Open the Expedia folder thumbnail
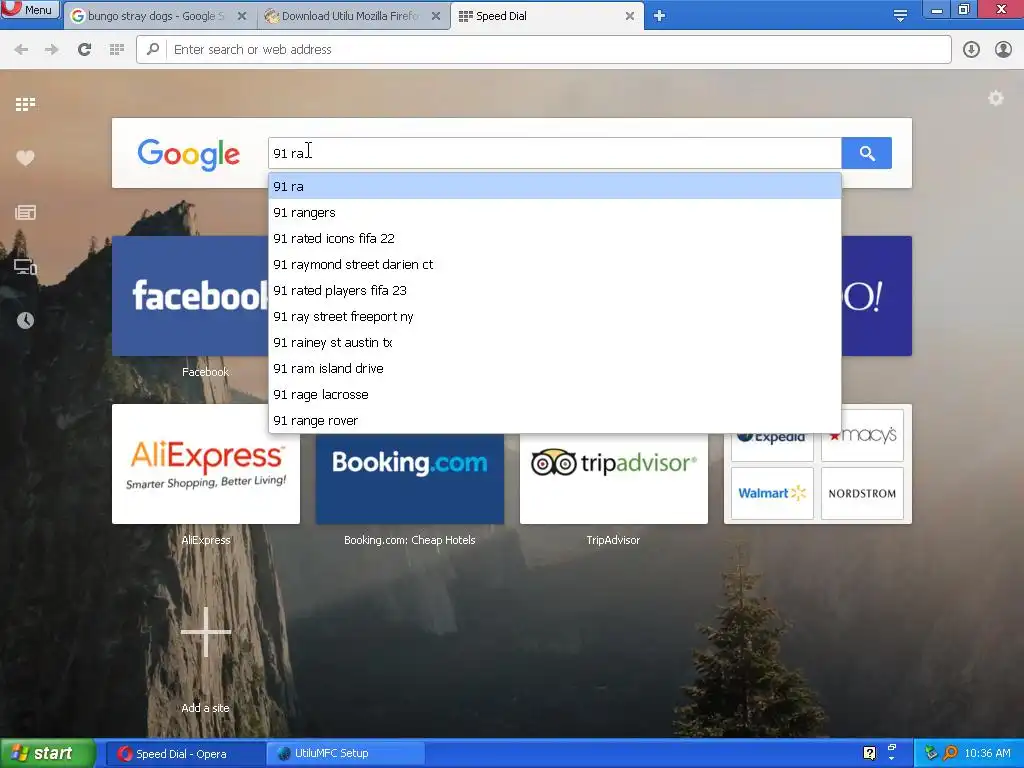This screenshot has width=1024, height=768. pyautogui.click(x=772, y=447)
